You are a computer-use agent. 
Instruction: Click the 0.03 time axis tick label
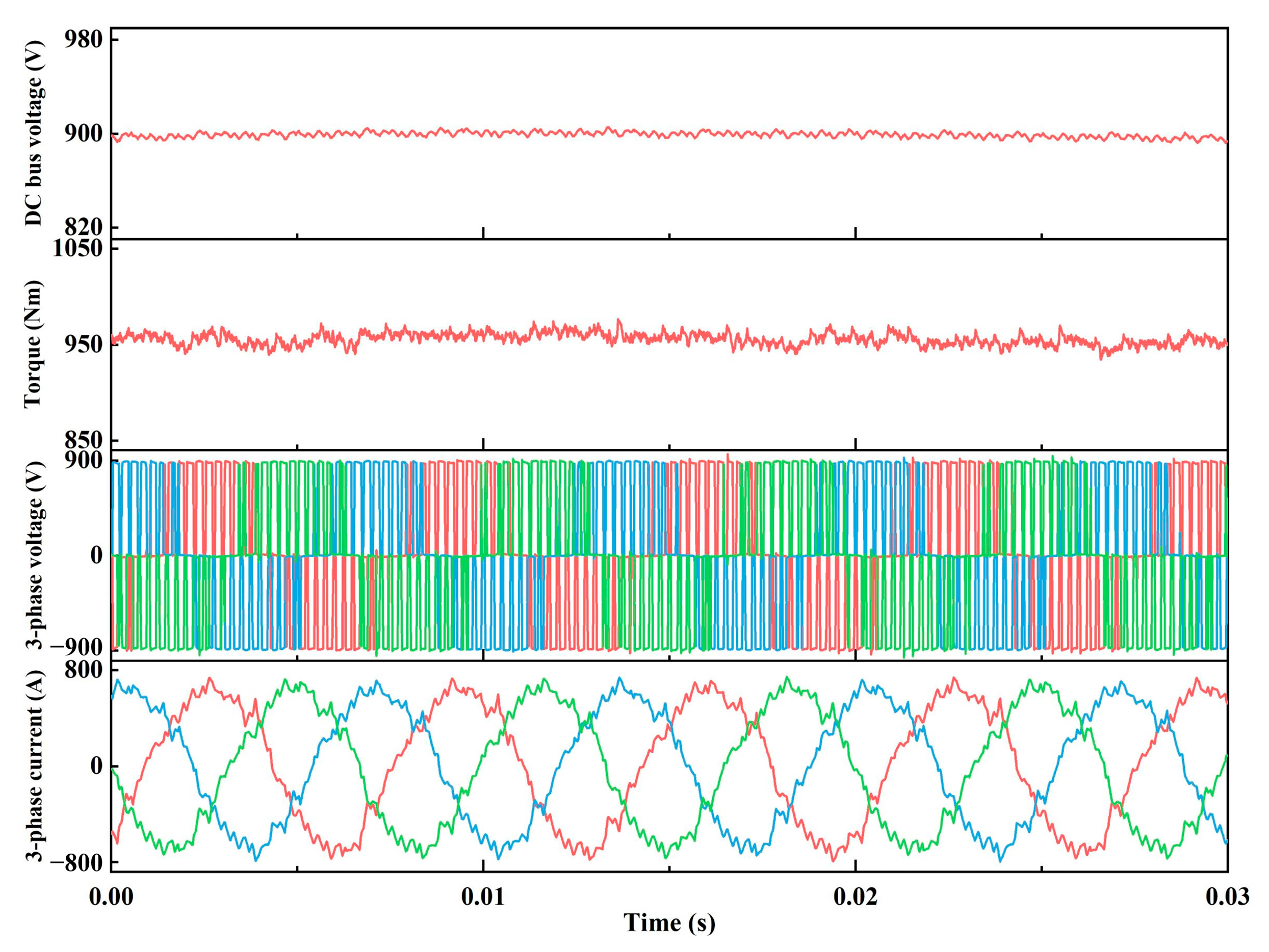pyautogui.click(x=1227, y=897)
